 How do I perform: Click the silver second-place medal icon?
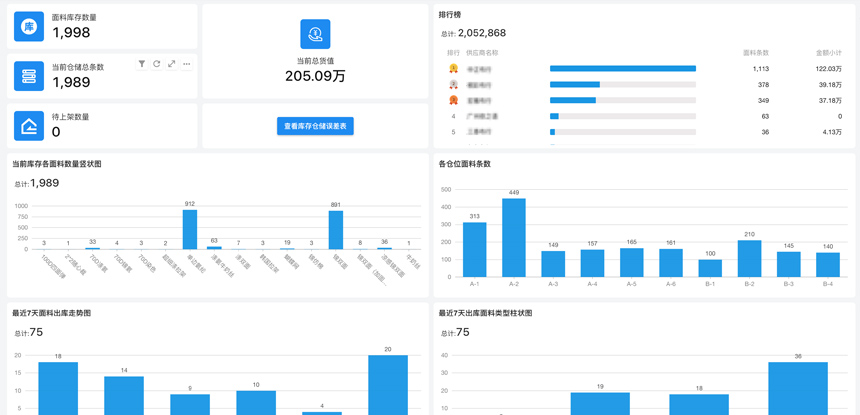[453, 85]
